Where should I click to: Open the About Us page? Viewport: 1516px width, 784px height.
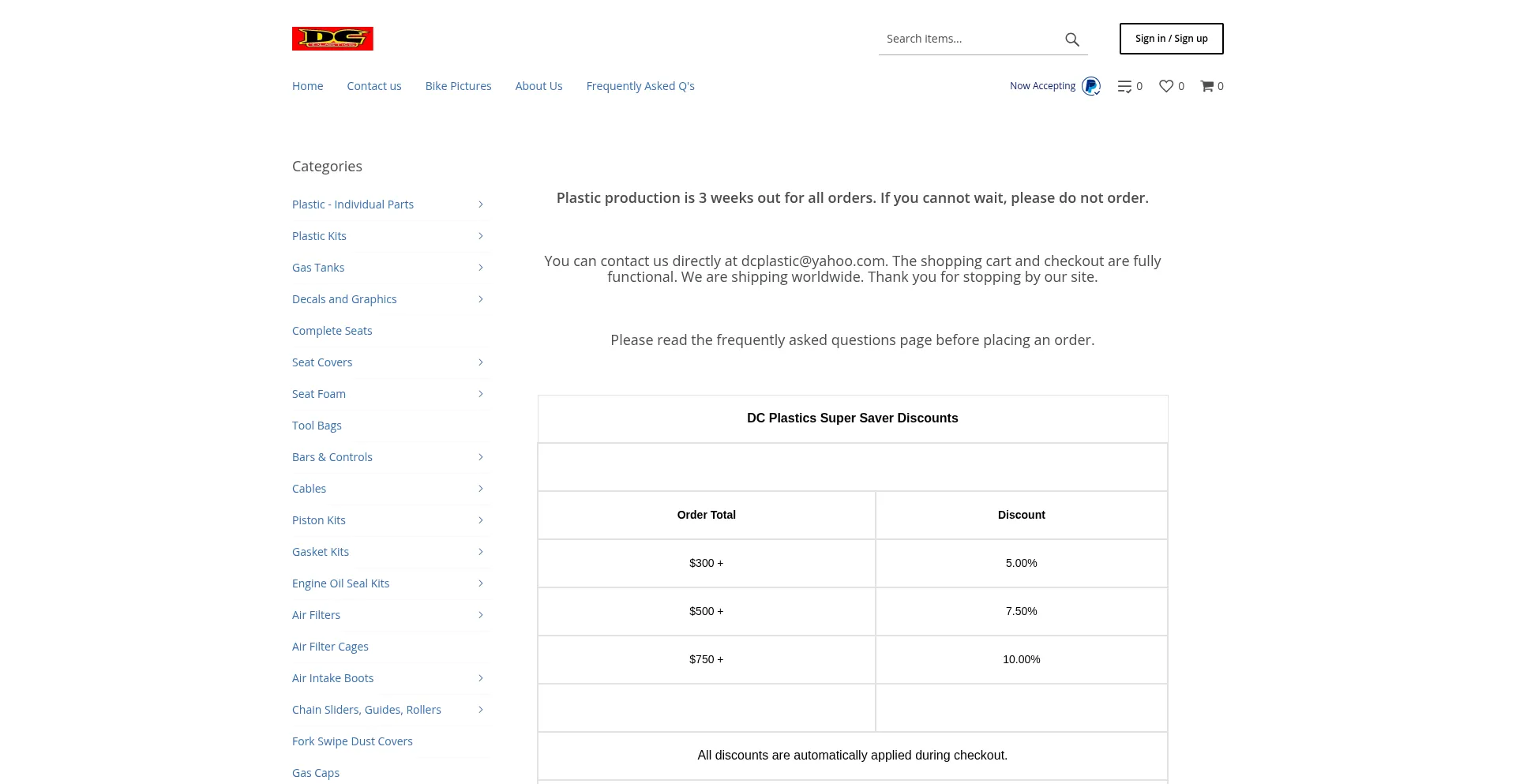click(x=538, y=86)
